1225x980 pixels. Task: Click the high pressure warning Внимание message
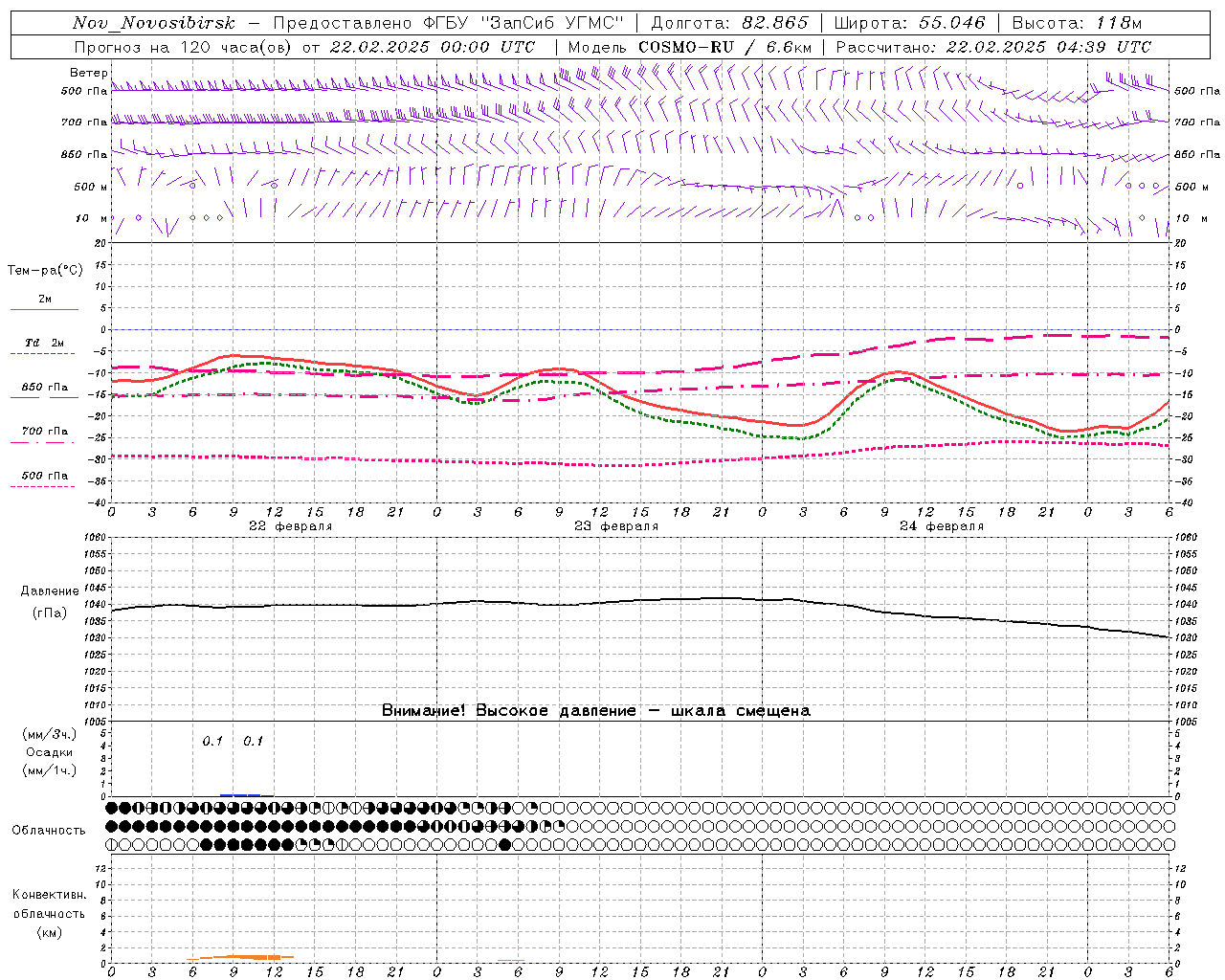596,711
